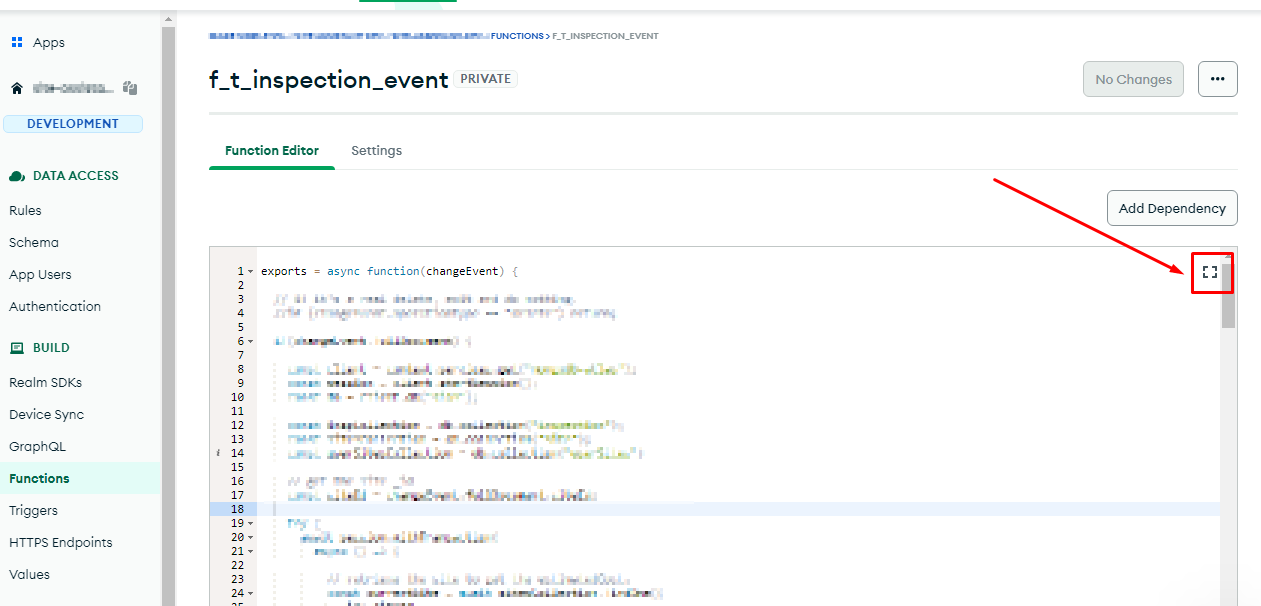Collapse the code fold at line 1
The height and width of the screenshot is (606, 1261).
[x=250, y=272]
